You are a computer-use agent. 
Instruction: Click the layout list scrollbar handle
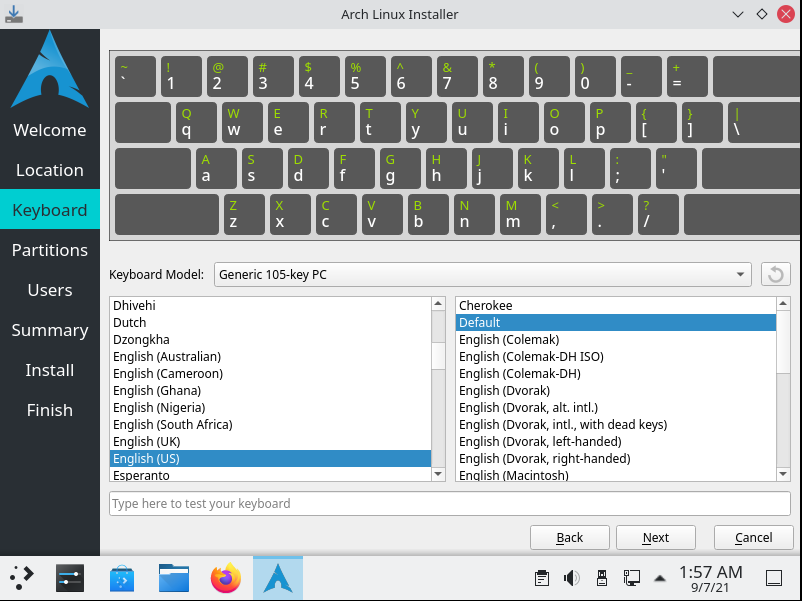(438, 356)
